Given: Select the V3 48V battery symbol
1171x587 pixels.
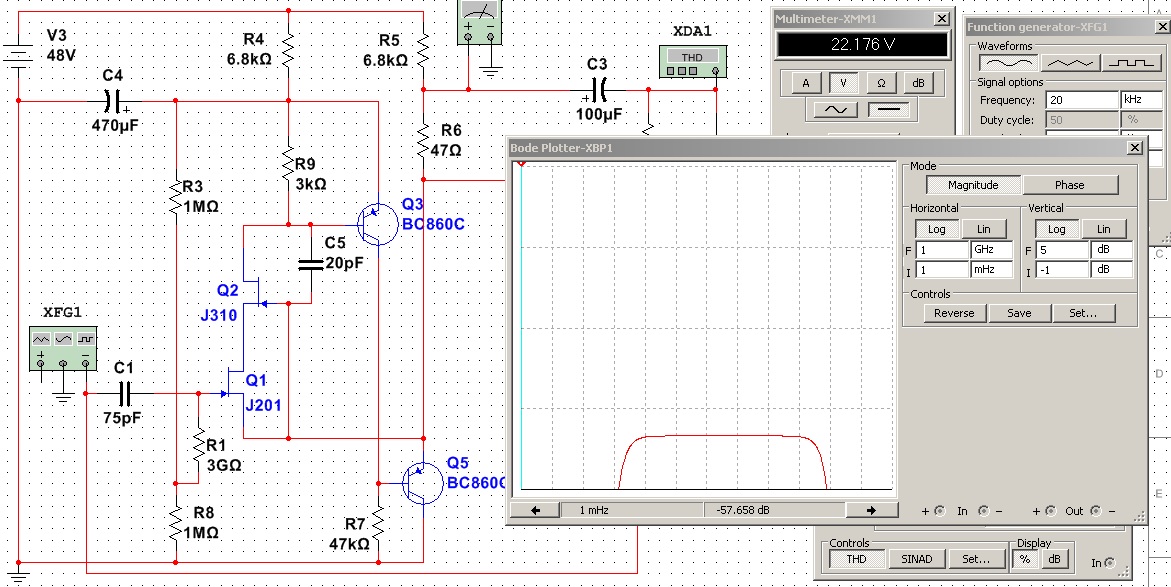Looking at the screenshot, I should (16, 57).
